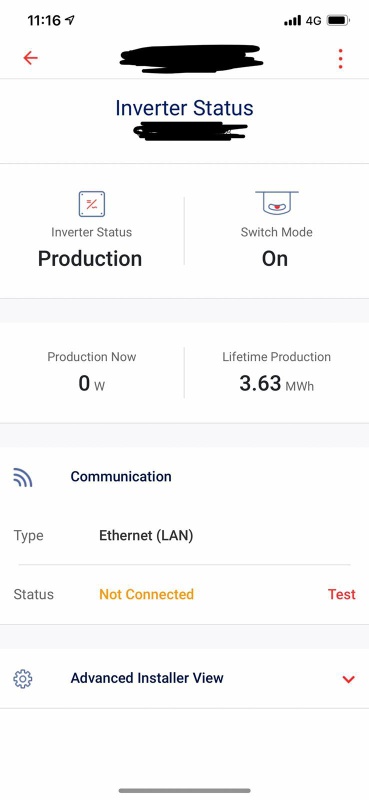The width and height of the screenshot is (369, 800).
Task: Tap the cellular signal bars icon
Action: click(292, 20)
